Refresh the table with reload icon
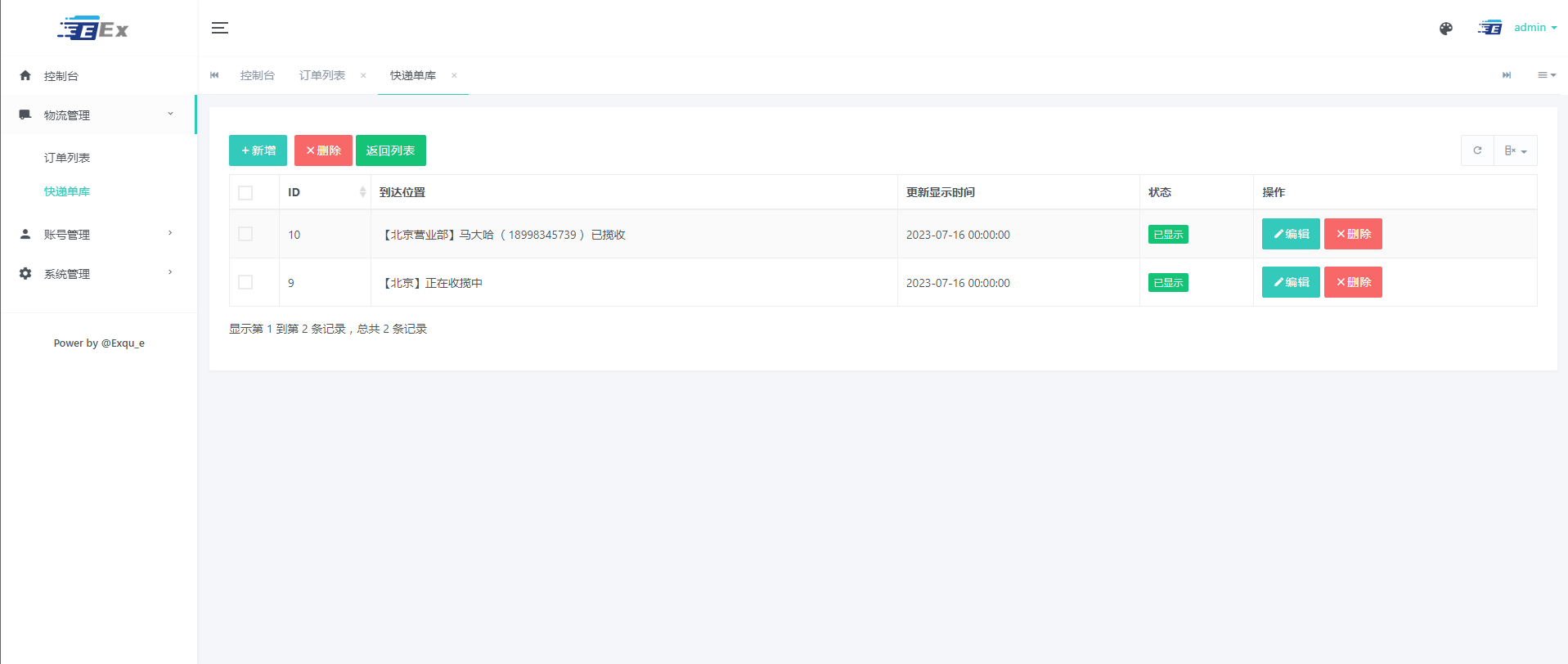1568x664 pixels. point(1477,150)
